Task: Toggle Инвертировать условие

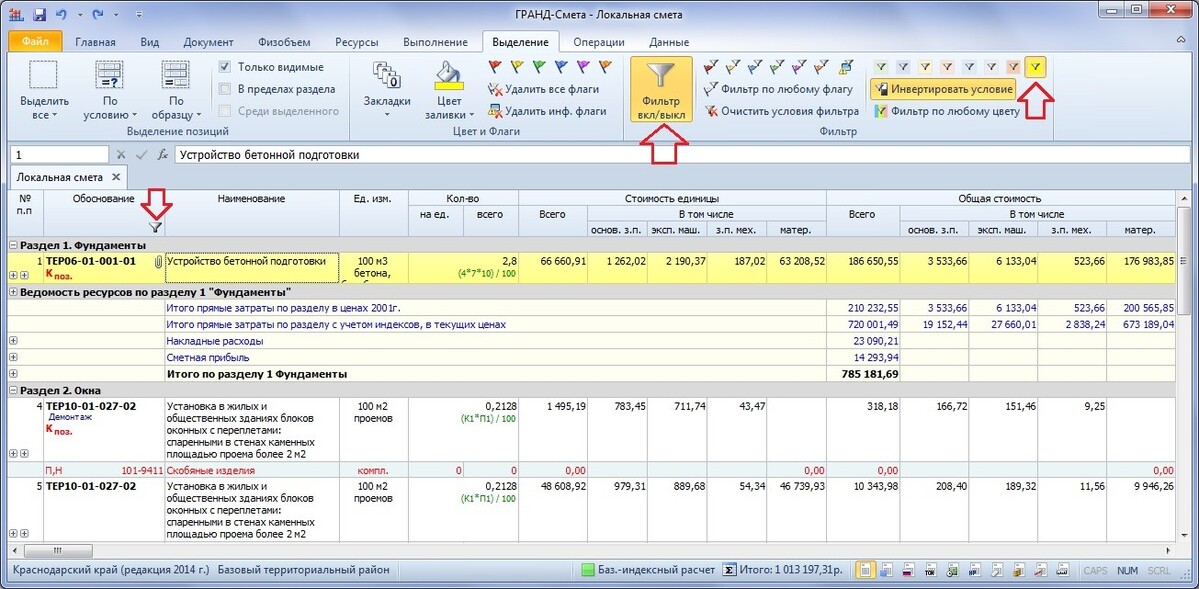Action: tap(943, 89)
